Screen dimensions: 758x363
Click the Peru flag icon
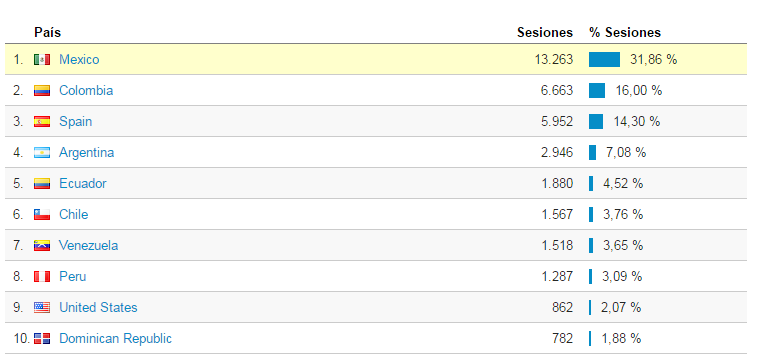point(42,276)
